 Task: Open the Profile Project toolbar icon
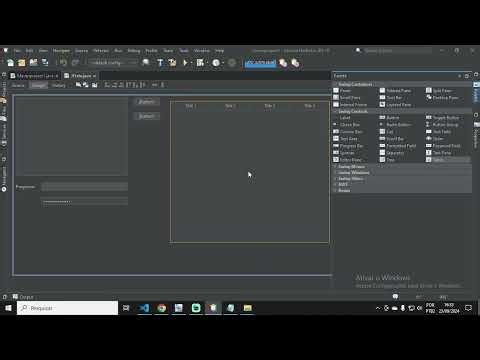click(x=216, y=62)
